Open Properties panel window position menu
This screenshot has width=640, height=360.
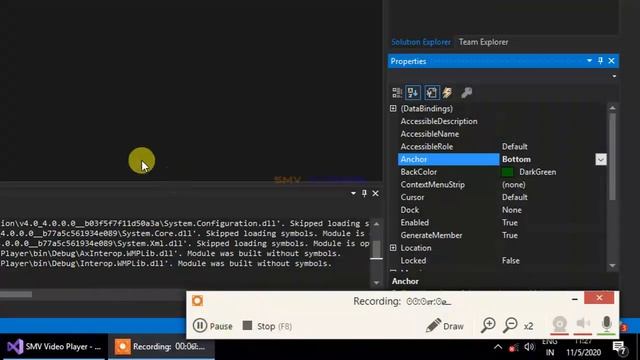point(589,61)
